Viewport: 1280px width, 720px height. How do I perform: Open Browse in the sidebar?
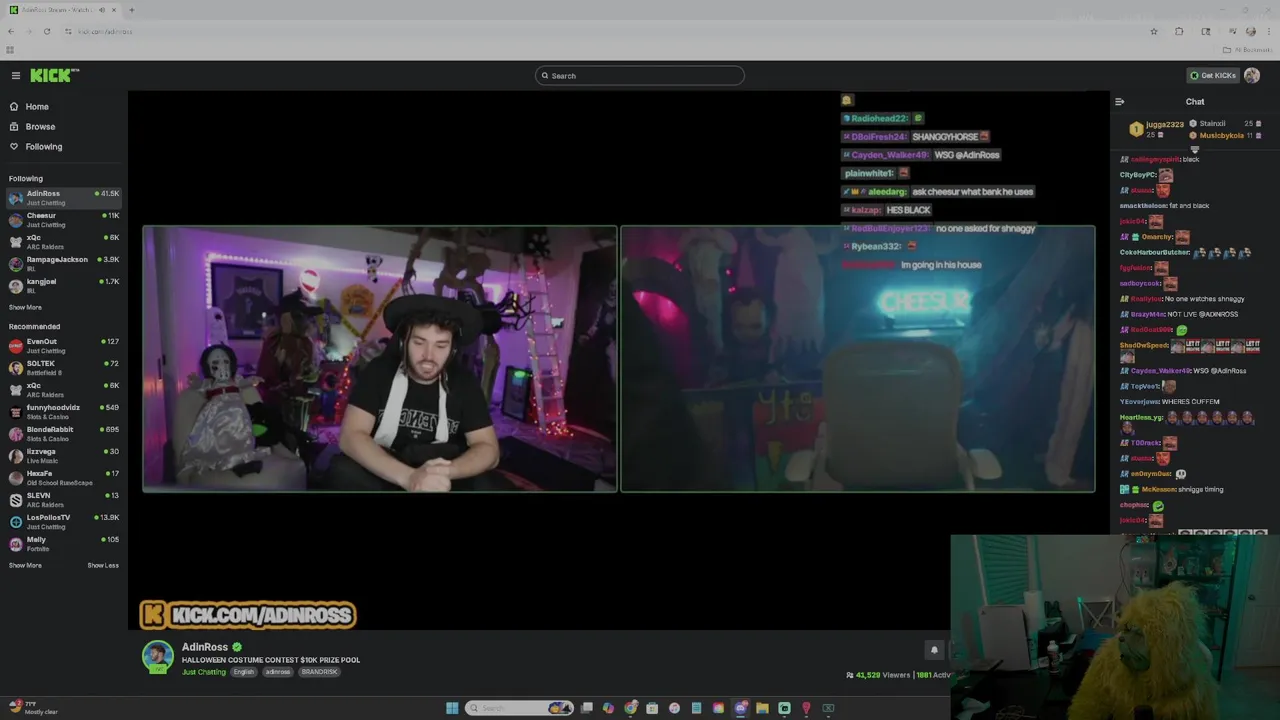pyautogui.click(x=64, y=127)
